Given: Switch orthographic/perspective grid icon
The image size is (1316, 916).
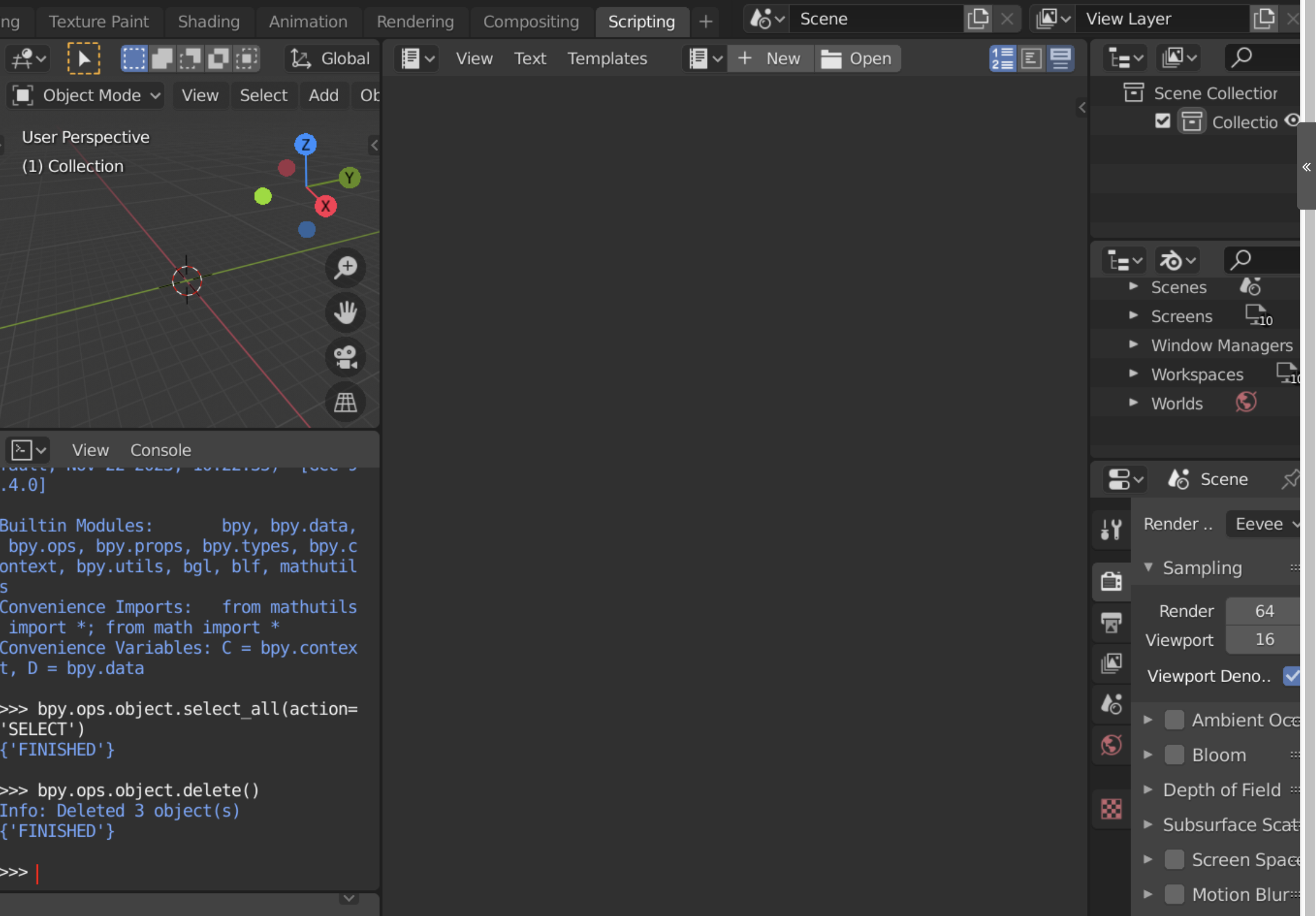Looking at the screenshot, I should (345, 402).
